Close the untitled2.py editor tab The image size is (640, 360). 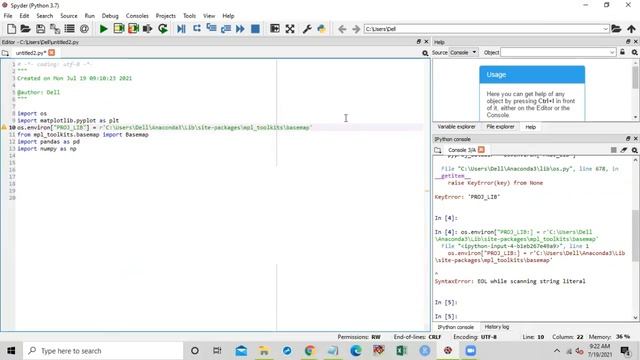51,53
